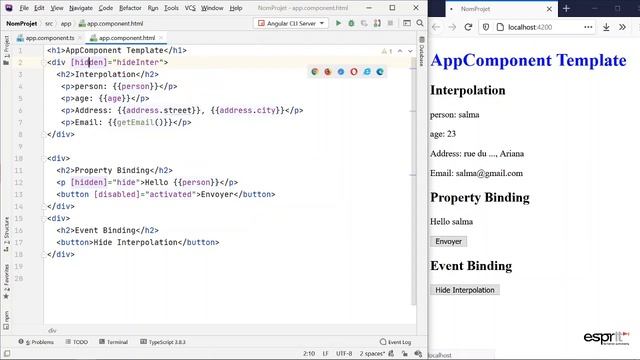Click the warning indicator in editor
640x360 pixels.
click(x=386, y=51)
